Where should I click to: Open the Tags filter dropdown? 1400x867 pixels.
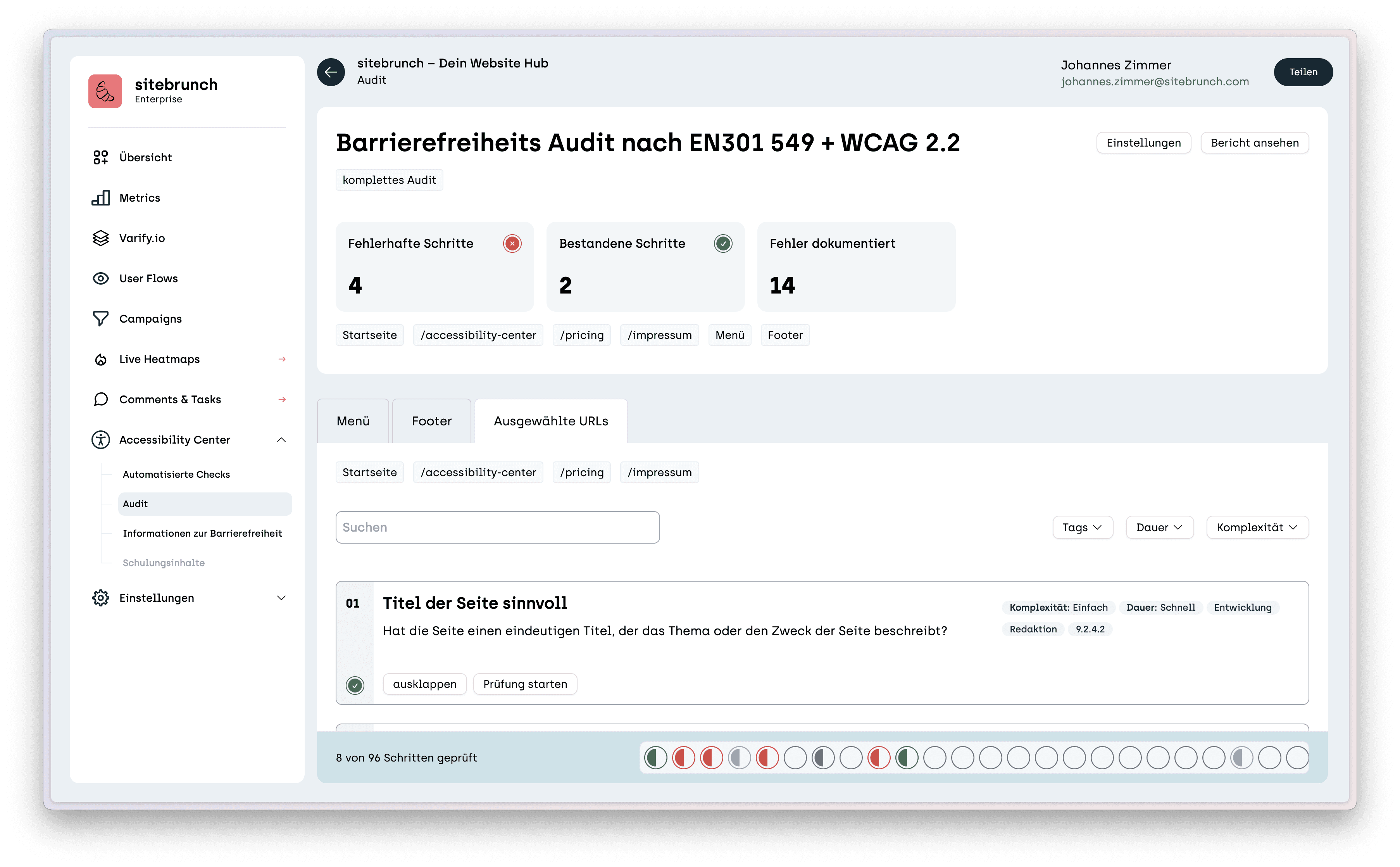1083,527
